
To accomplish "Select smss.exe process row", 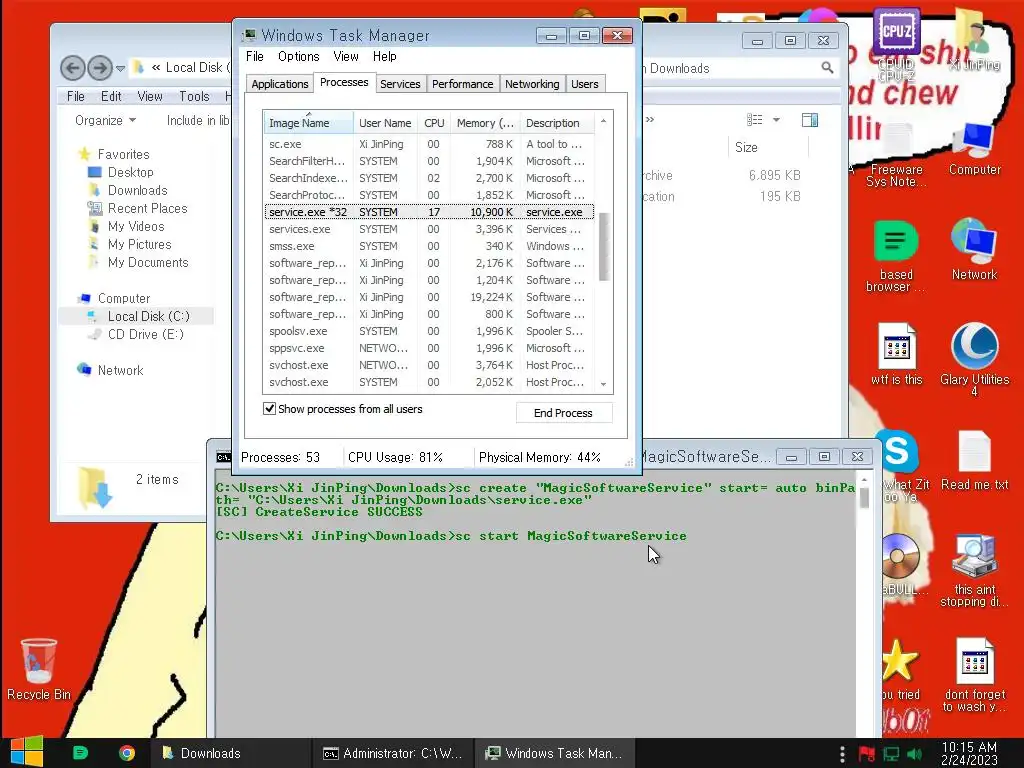I will pos(429,246).
